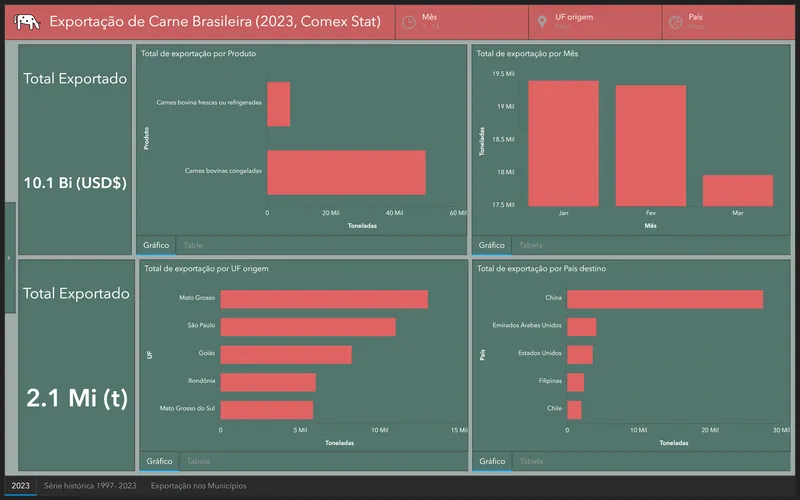Click the 'Total de exportação por Mês' title
Viewport: 800px width, 500px height.
527,54
